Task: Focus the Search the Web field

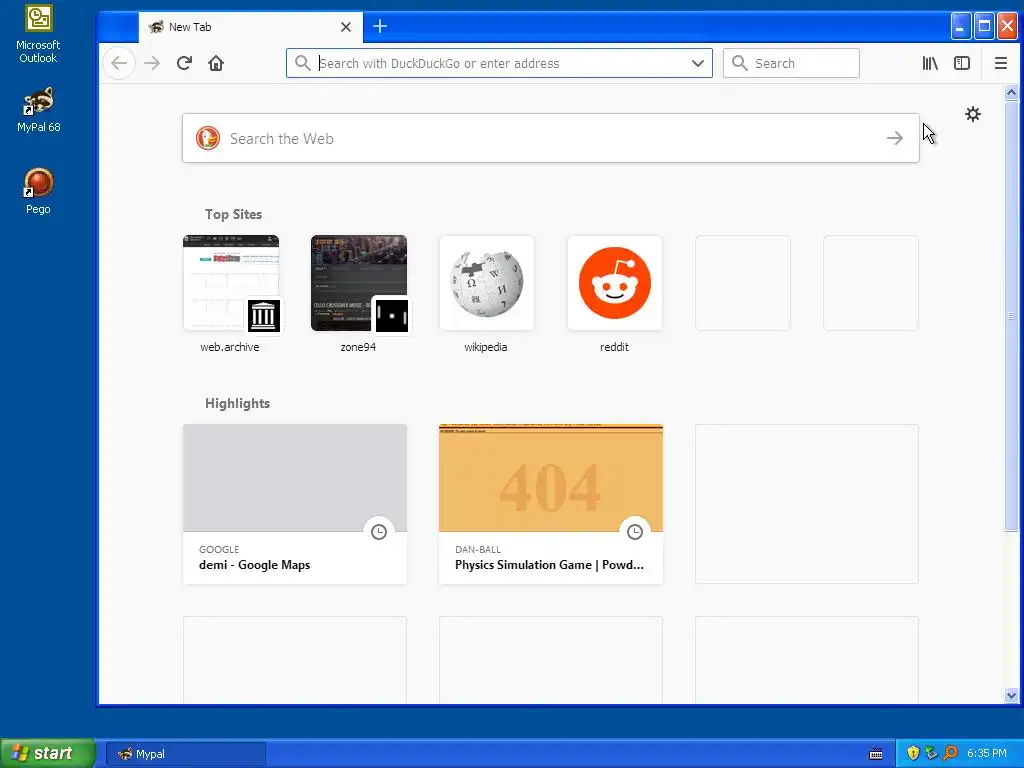Action: [551, 138]
